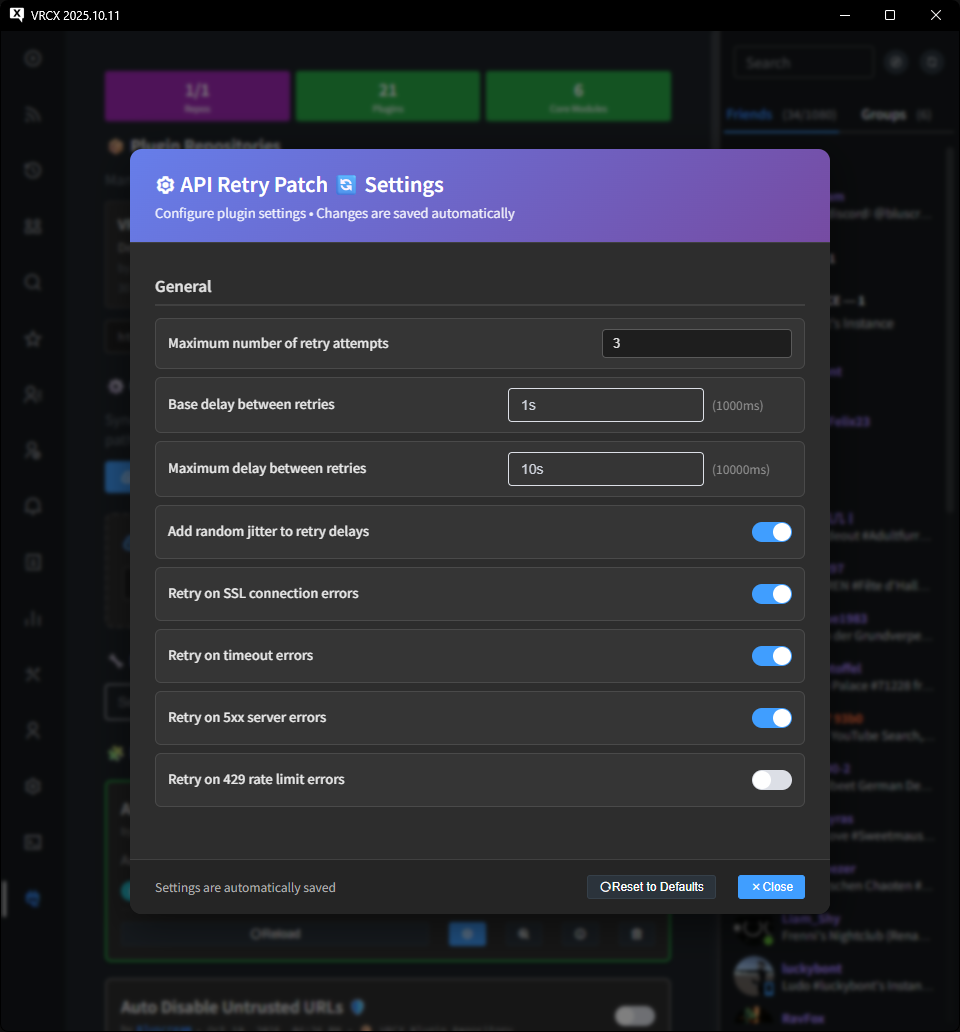Enable Retry on 429 rate limit errors
960x1032 pixels.
(771, 780)
